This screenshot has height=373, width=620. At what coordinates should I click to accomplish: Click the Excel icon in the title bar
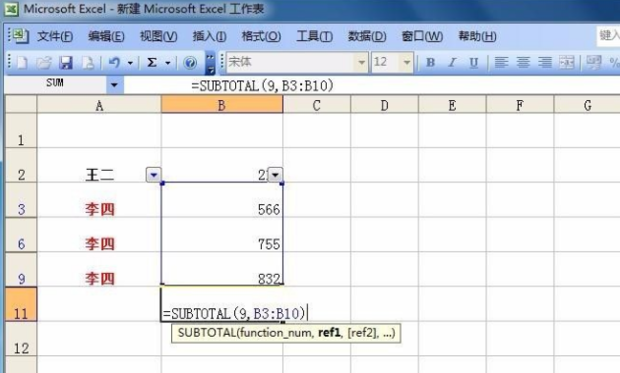[x=11, y=9]
